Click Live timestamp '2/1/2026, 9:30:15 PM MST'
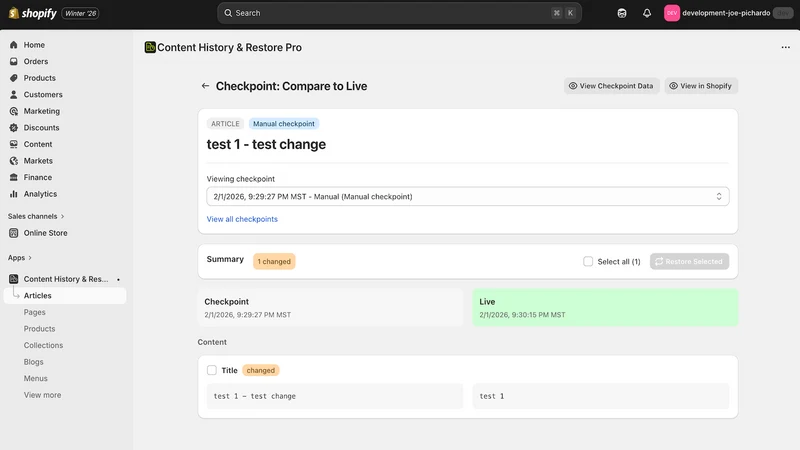 (x=522, y=315)
